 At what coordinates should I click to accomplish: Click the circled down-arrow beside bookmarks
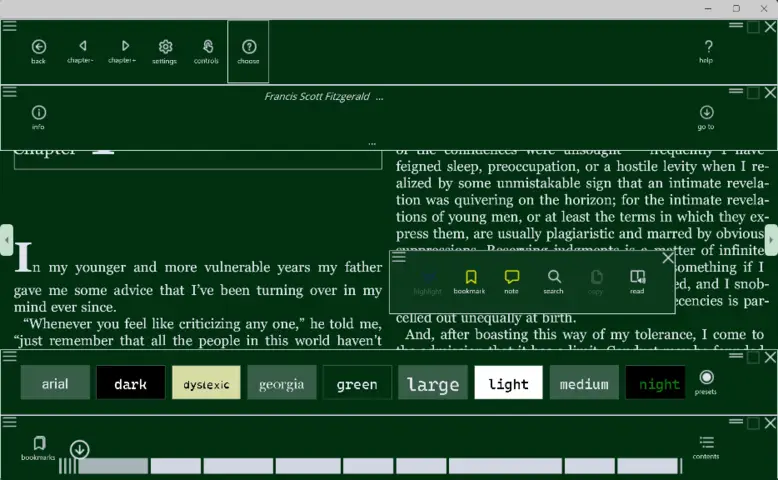pyautogui.click(x=79, y=449)
